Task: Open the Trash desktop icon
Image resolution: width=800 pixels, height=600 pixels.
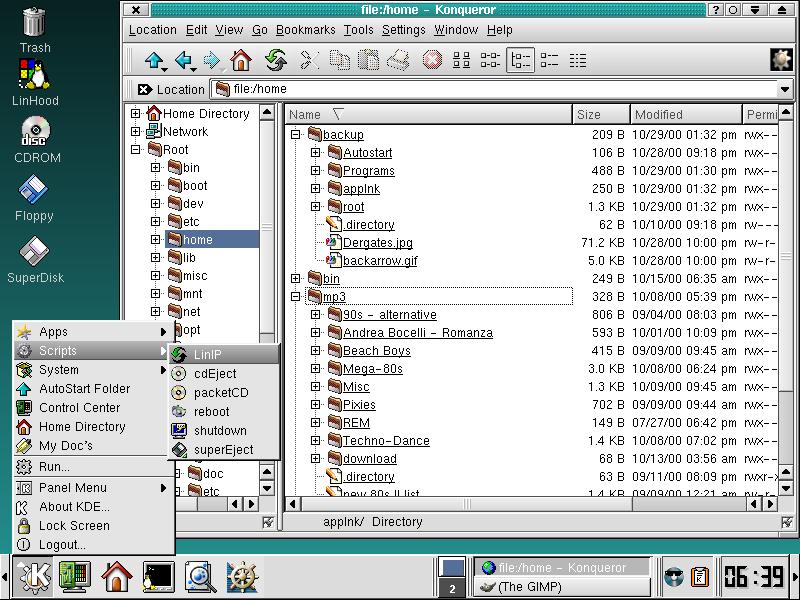Action: point(34,24)
